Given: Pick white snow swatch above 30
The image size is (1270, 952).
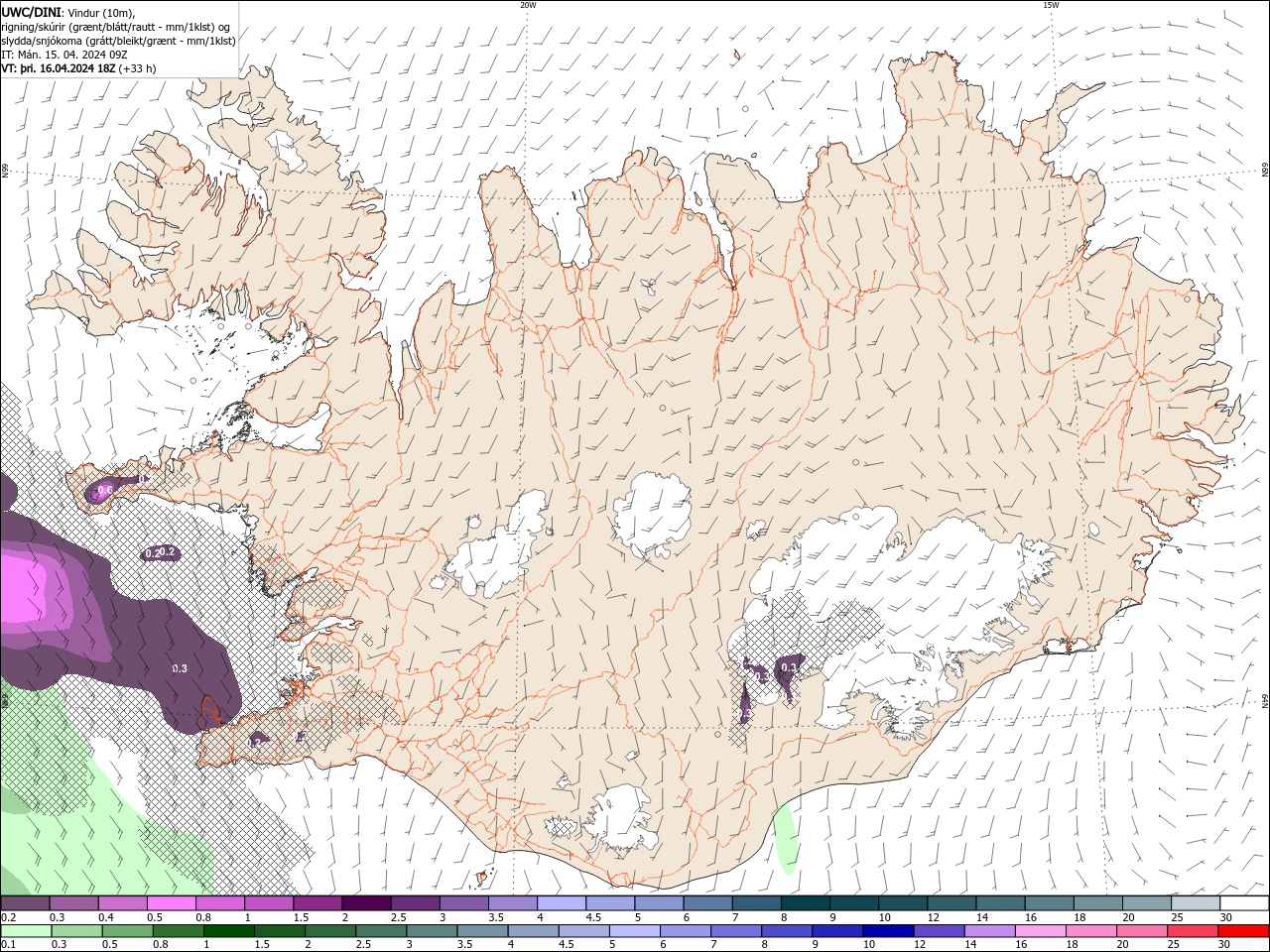Looking at the screenshot, I should [1244, 903].
